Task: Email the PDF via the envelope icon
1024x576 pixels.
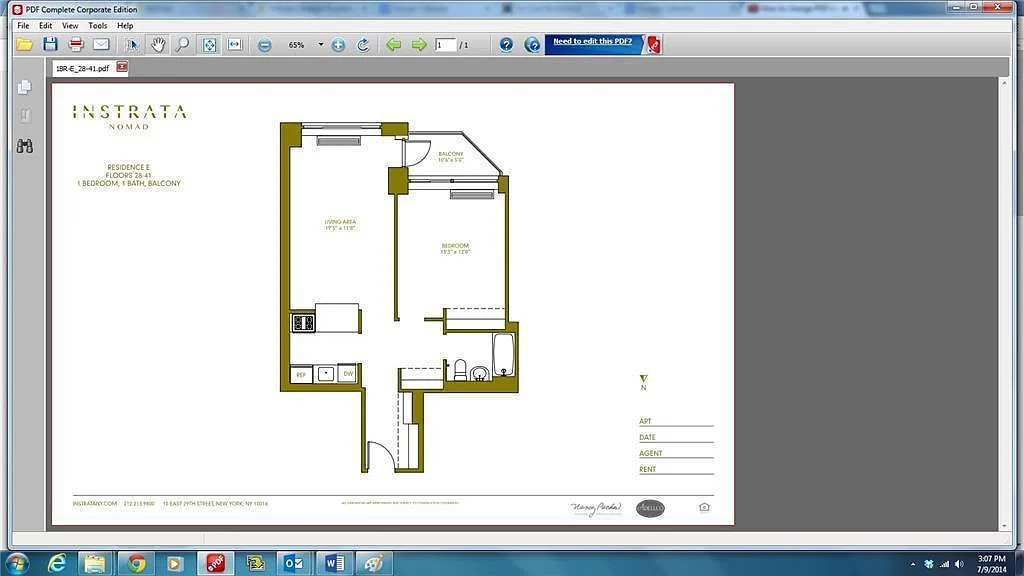Action: (x=101, y=45)
